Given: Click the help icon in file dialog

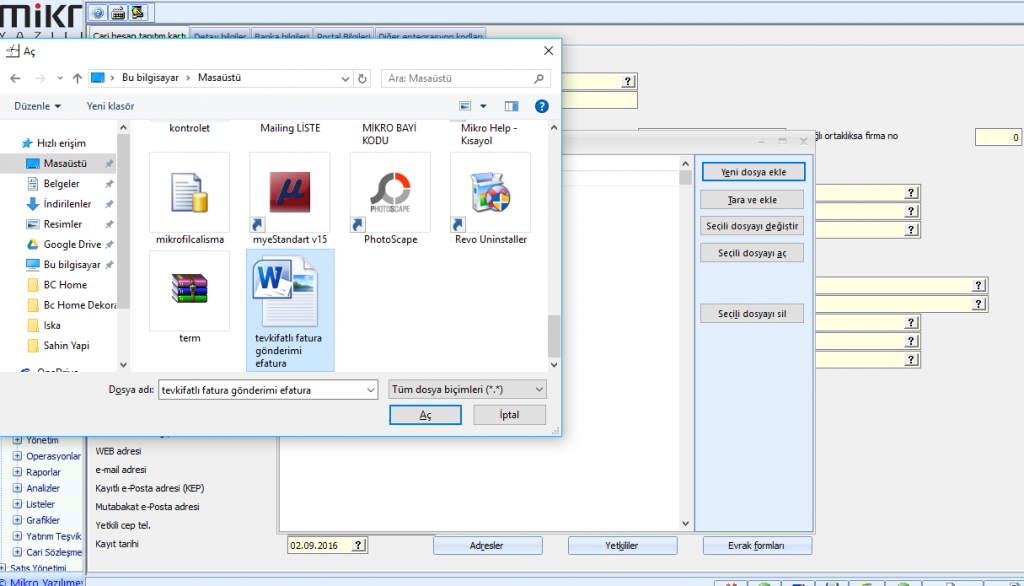Looking at the screenshot, I should 541,106.
